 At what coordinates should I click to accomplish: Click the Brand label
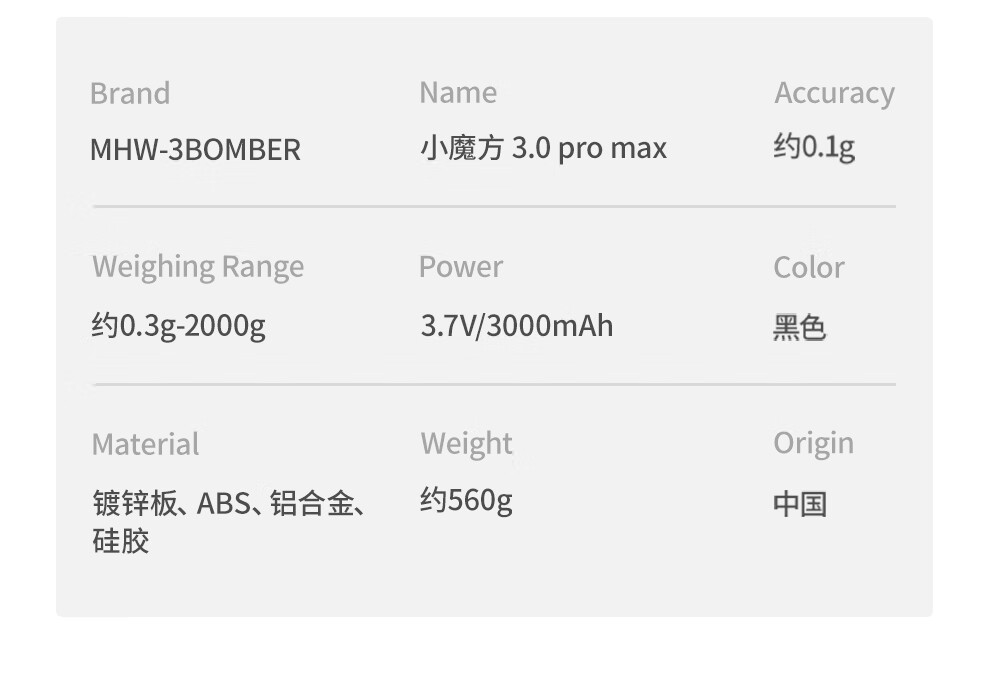tap(130, 94)
